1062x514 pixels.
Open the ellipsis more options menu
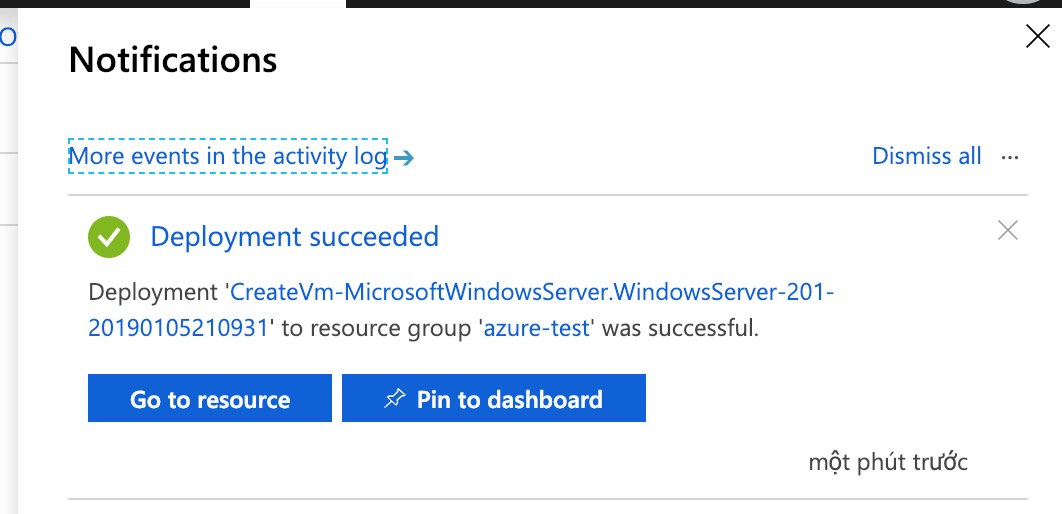pos(1009,157)
